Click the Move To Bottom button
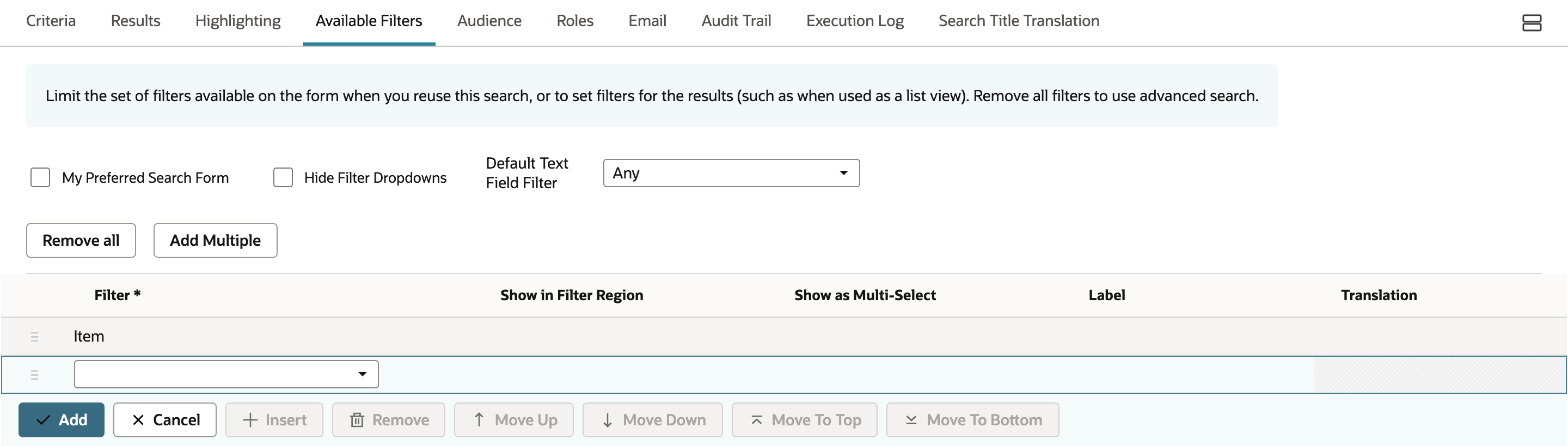 [x=973, y=420]
